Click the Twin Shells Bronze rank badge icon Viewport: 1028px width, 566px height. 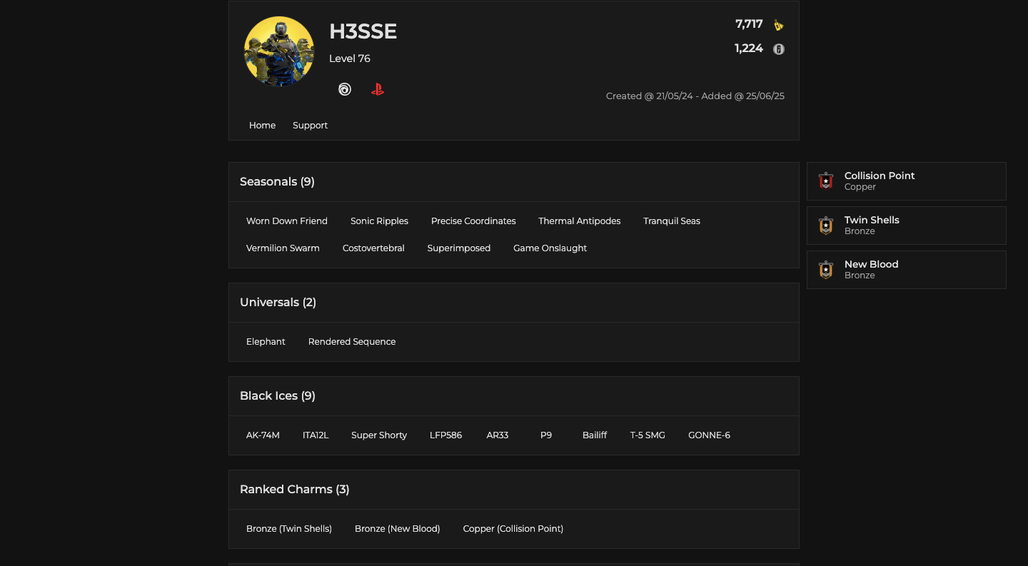[826, 226]
